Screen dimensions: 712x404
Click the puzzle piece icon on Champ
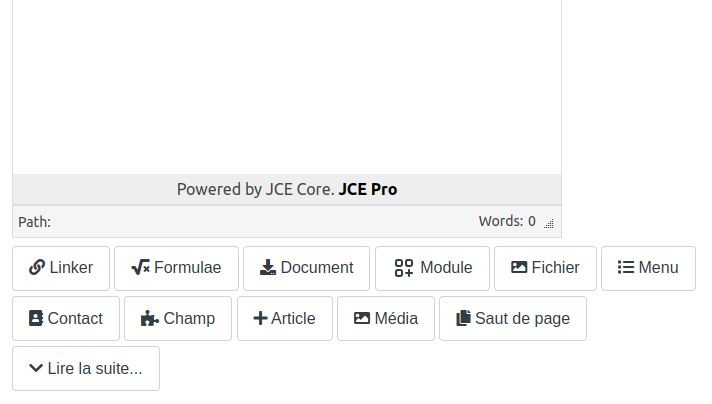click(x=149, y=319)
